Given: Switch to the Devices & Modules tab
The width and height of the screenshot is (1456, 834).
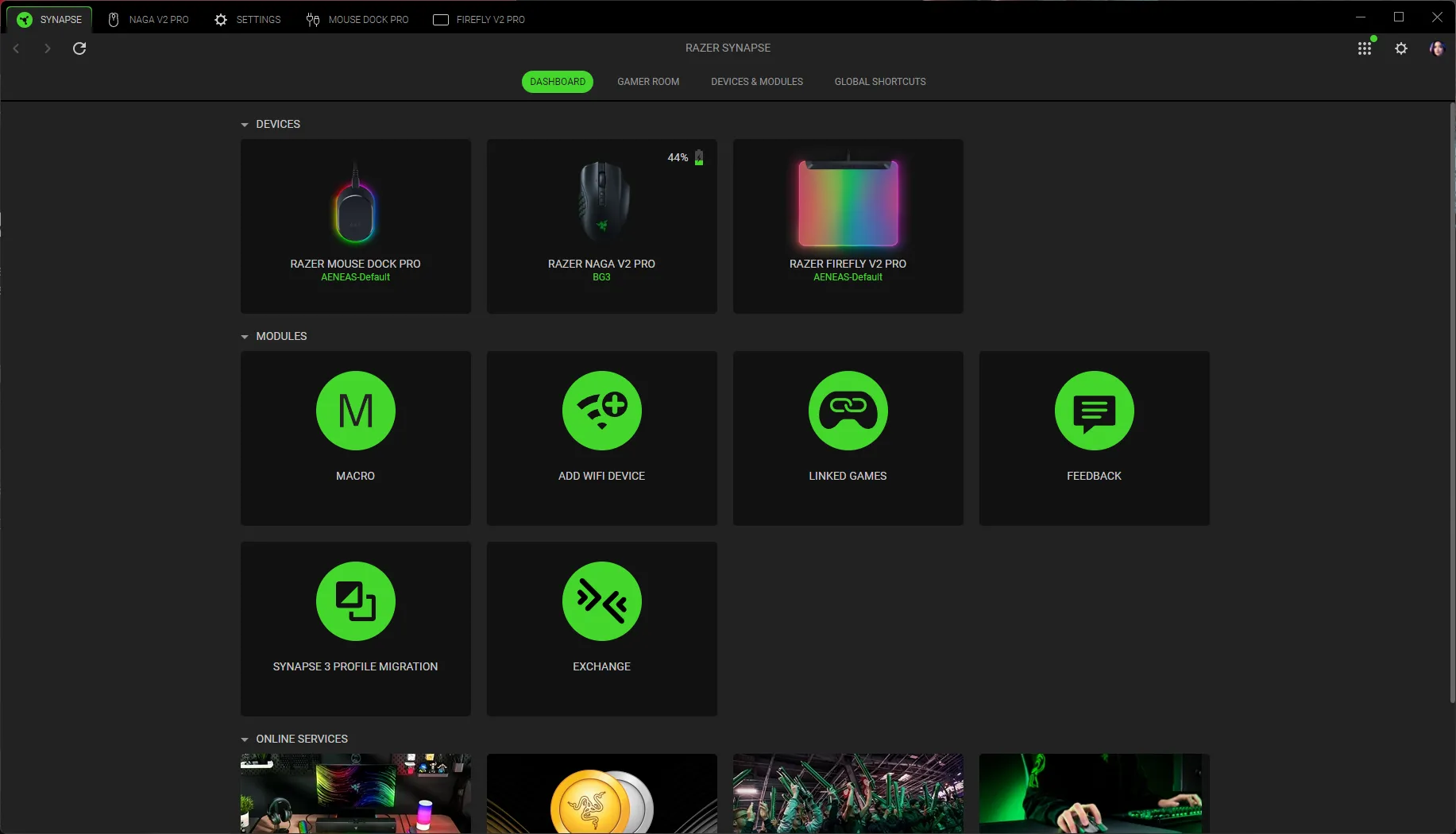Looking at the screenshot, I should [757, 82].
